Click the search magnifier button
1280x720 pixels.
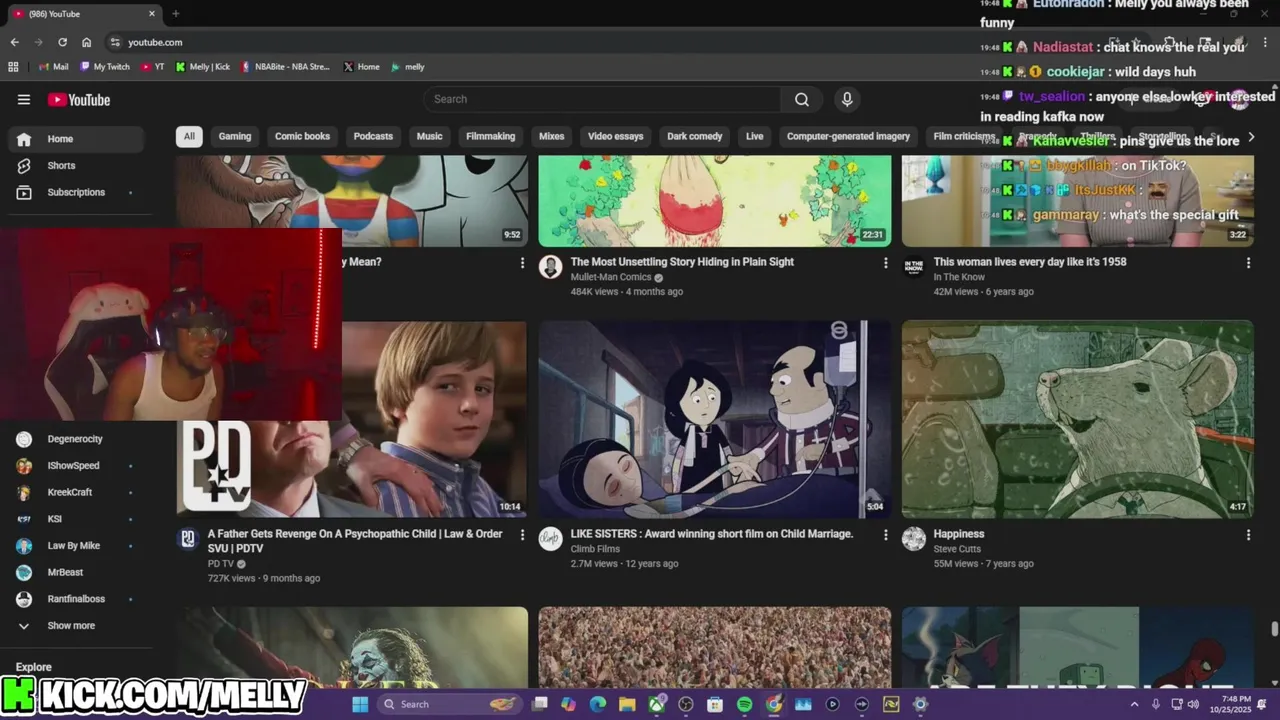click(802, 99)
